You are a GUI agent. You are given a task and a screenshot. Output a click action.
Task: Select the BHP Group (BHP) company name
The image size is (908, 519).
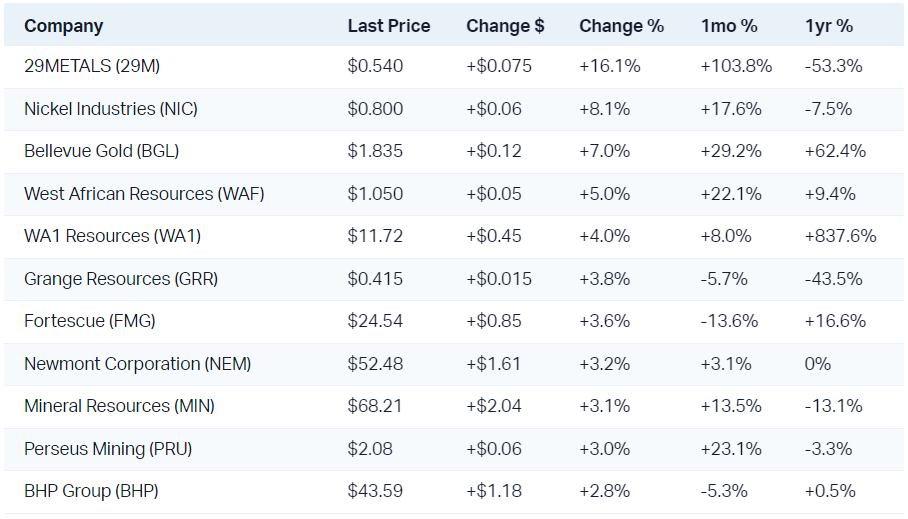(x=91, y=491)
